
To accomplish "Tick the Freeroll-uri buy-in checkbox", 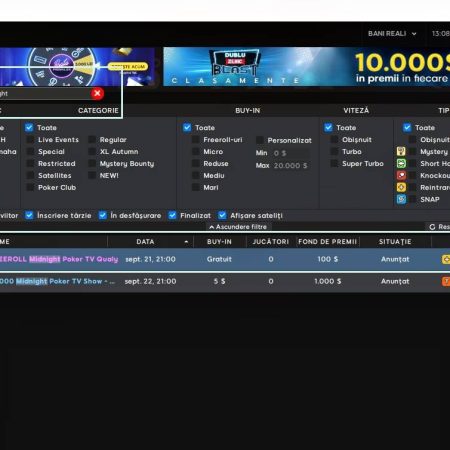I will pos(196,140).
